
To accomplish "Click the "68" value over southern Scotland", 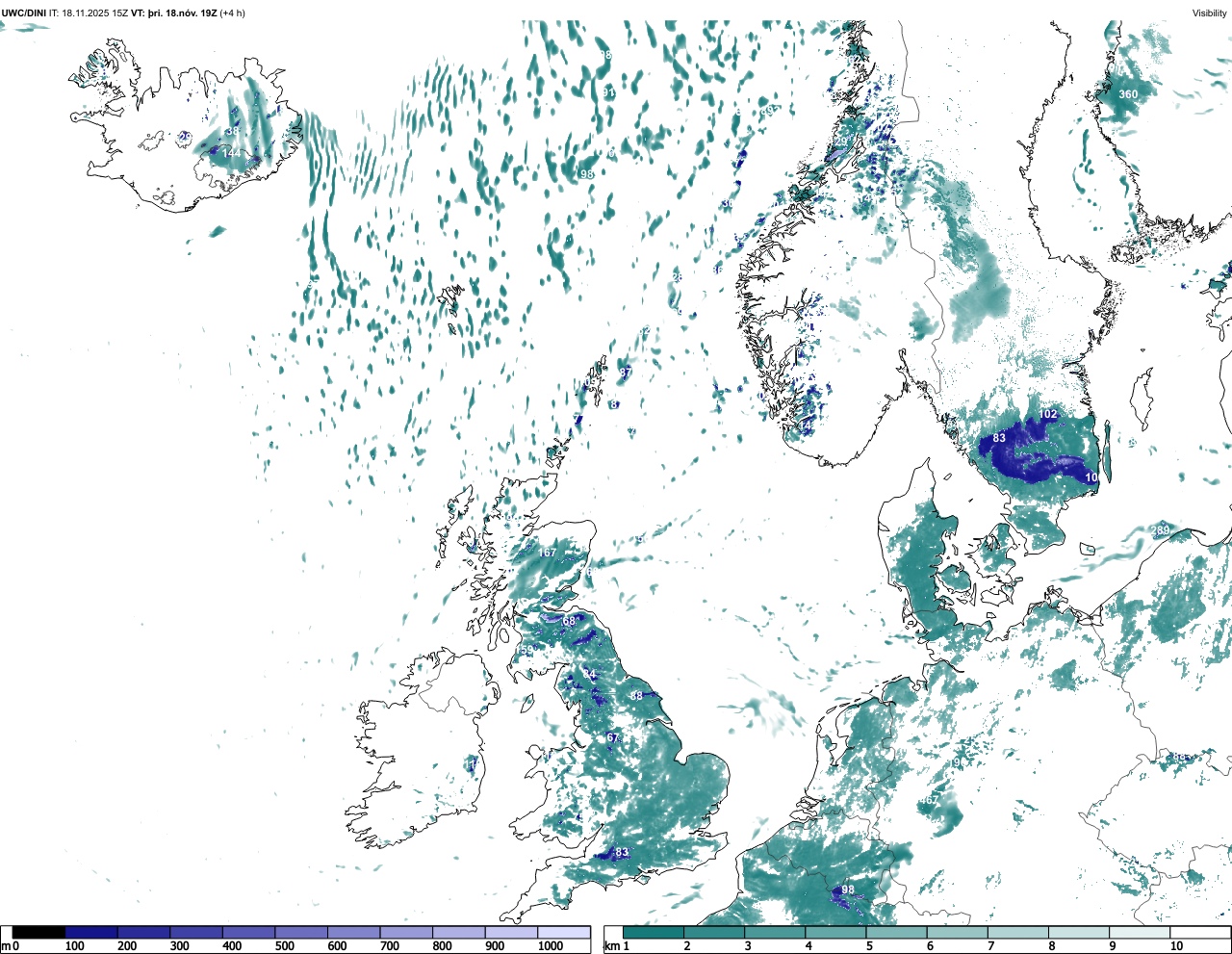I will pos(569,622).
